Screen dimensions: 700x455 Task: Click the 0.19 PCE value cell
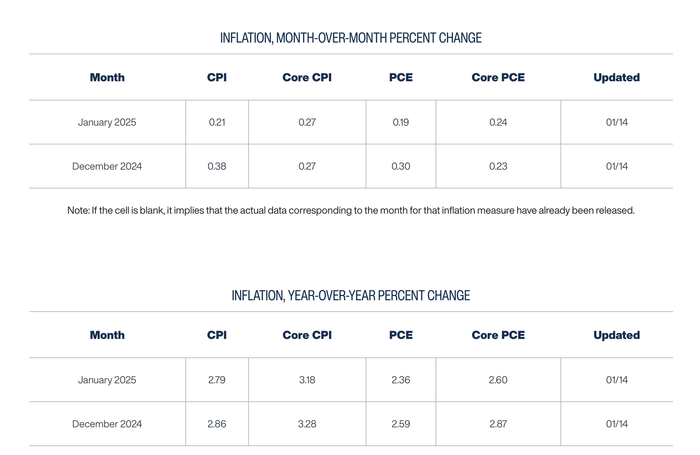400,123
